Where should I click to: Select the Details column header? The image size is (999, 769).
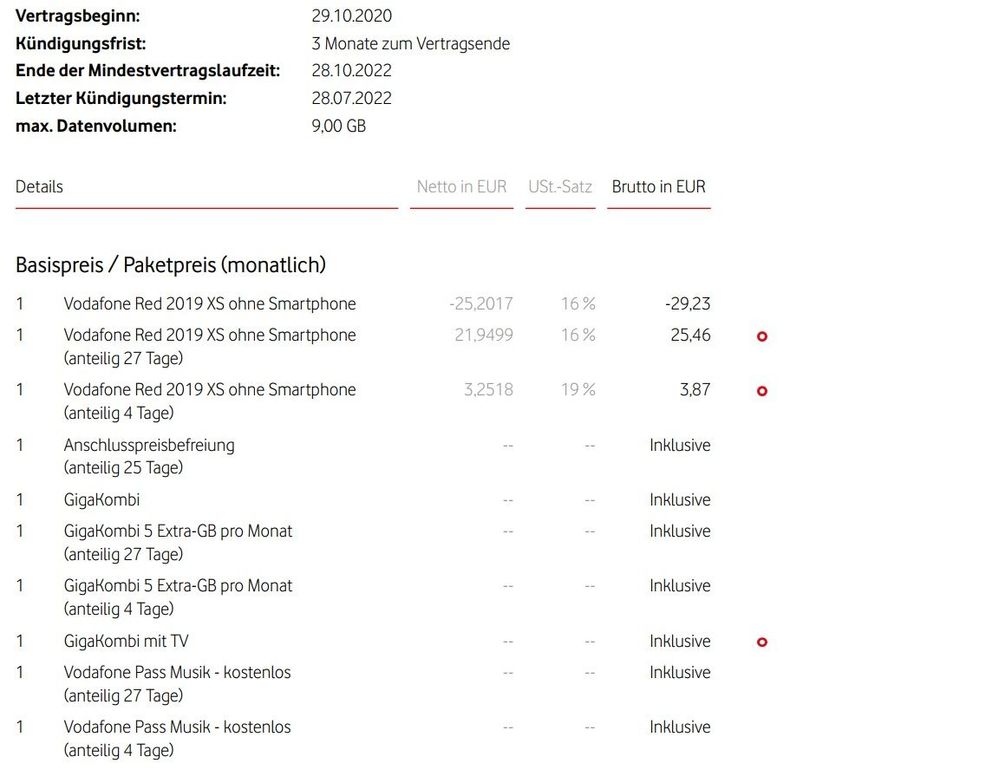click(x=39, y=187)
